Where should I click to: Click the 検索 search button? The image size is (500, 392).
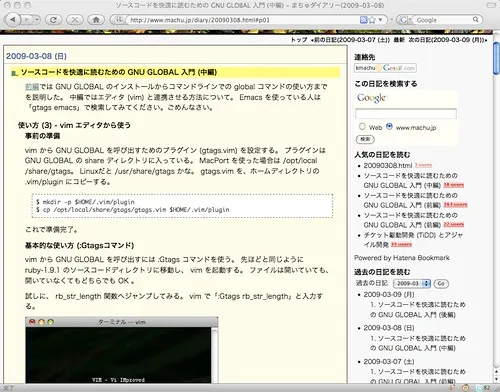(365, 139)
